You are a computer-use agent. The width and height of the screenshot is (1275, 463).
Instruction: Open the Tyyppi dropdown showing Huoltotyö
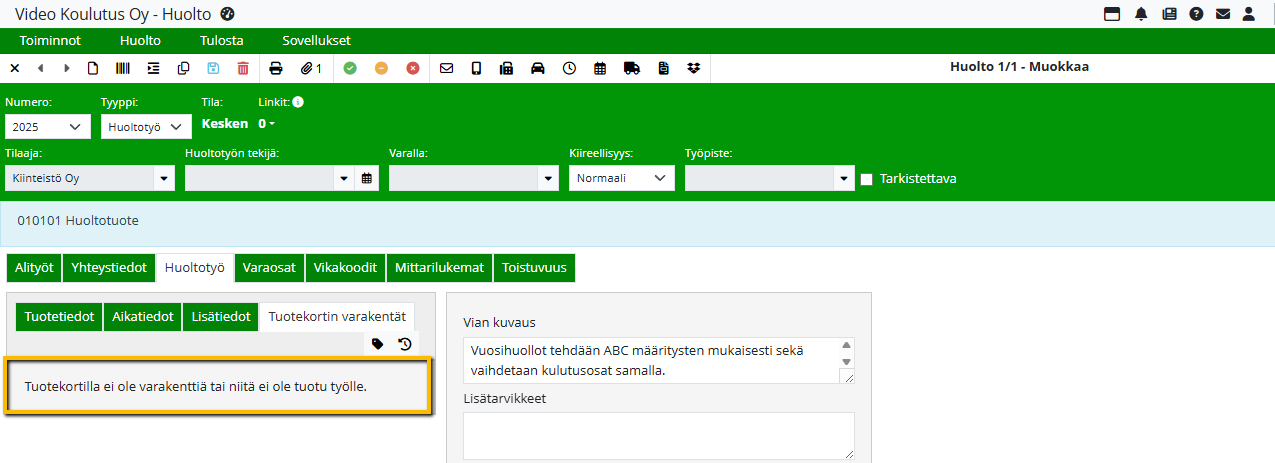(x=146, y=126)
